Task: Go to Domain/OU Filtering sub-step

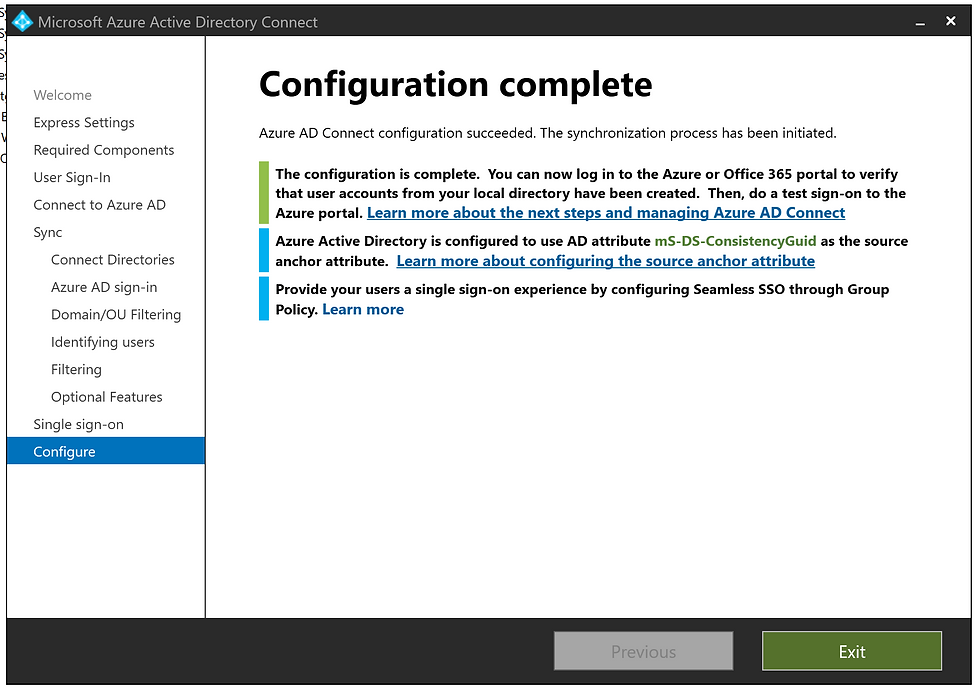Action: (116, 314)
